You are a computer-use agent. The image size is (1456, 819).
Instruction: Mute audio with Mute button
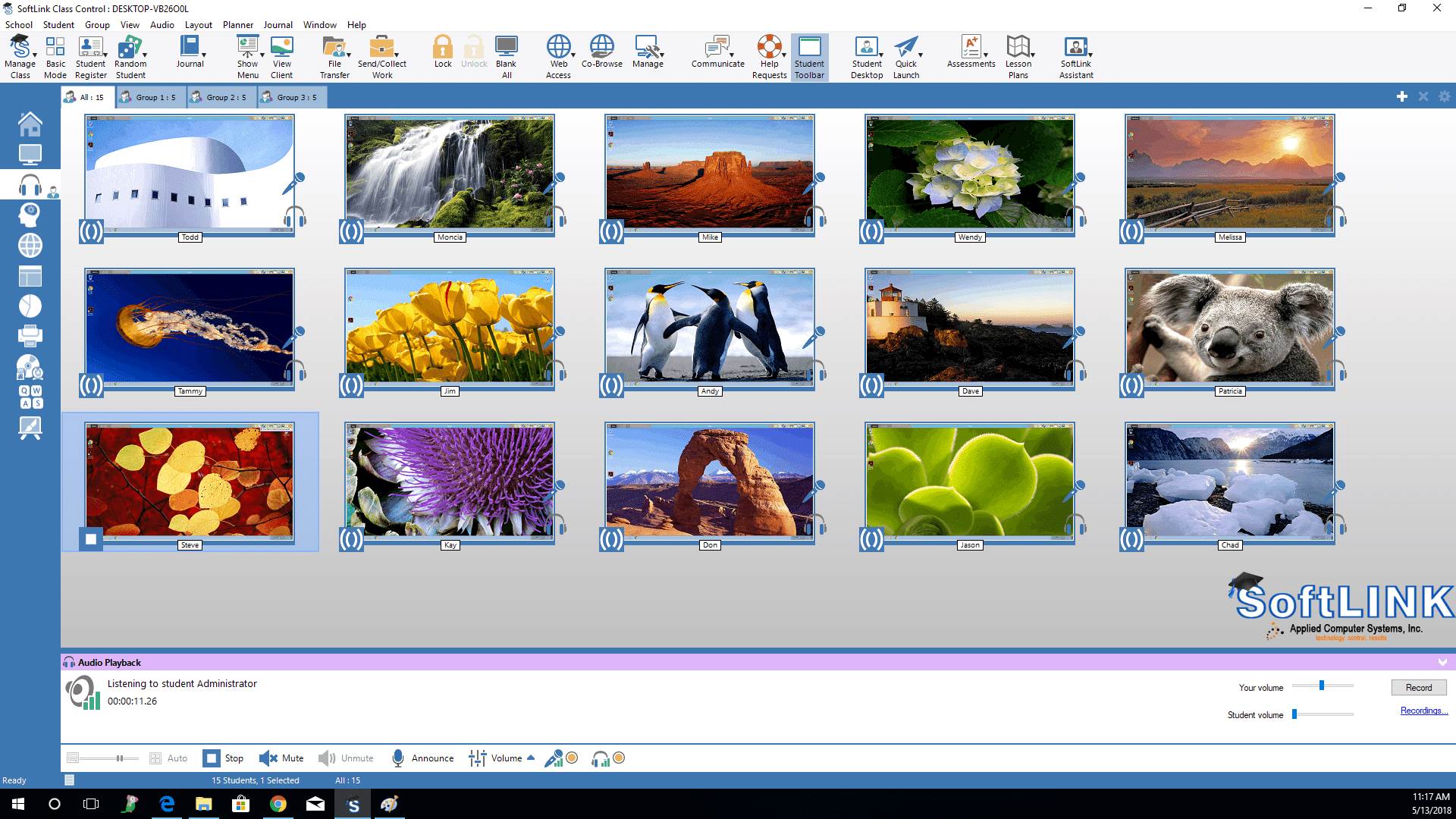pyautogui.click(x=281, y=758)
